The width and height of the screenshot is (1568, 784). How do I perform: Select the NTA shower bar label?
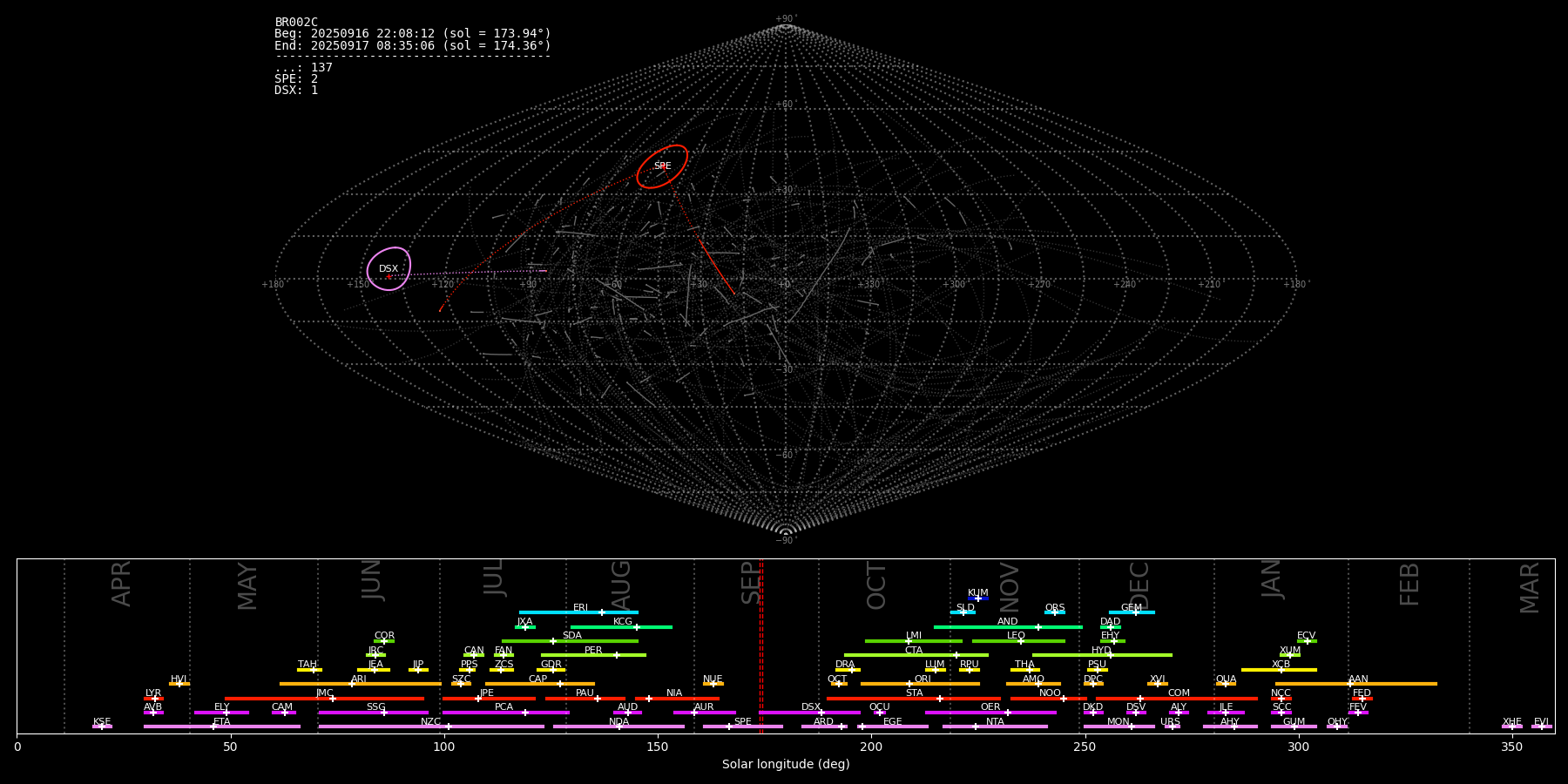tap(995, 722)
